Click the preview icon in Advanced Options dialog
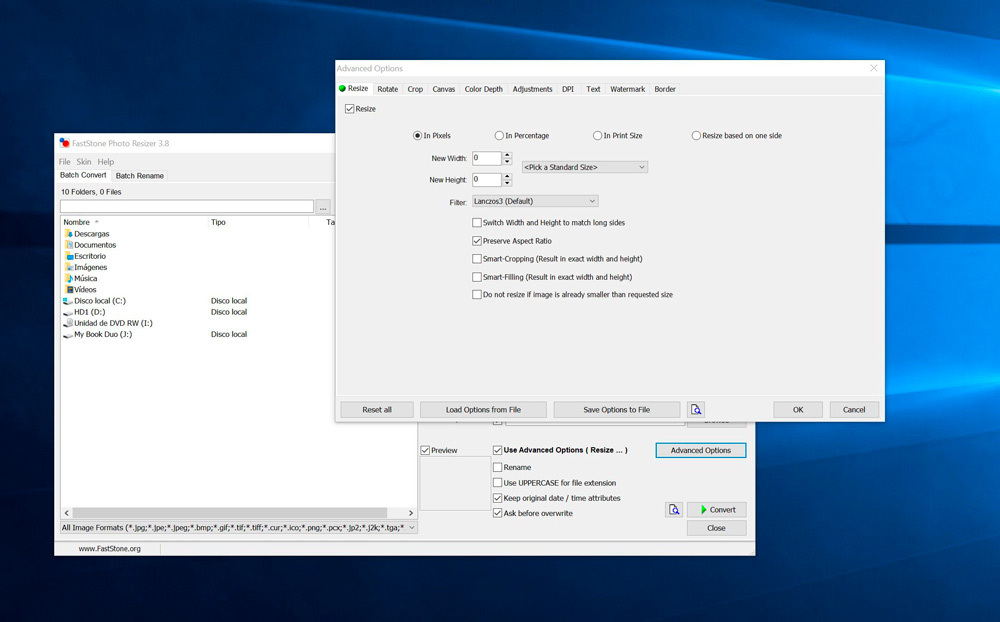 [696, 409]
